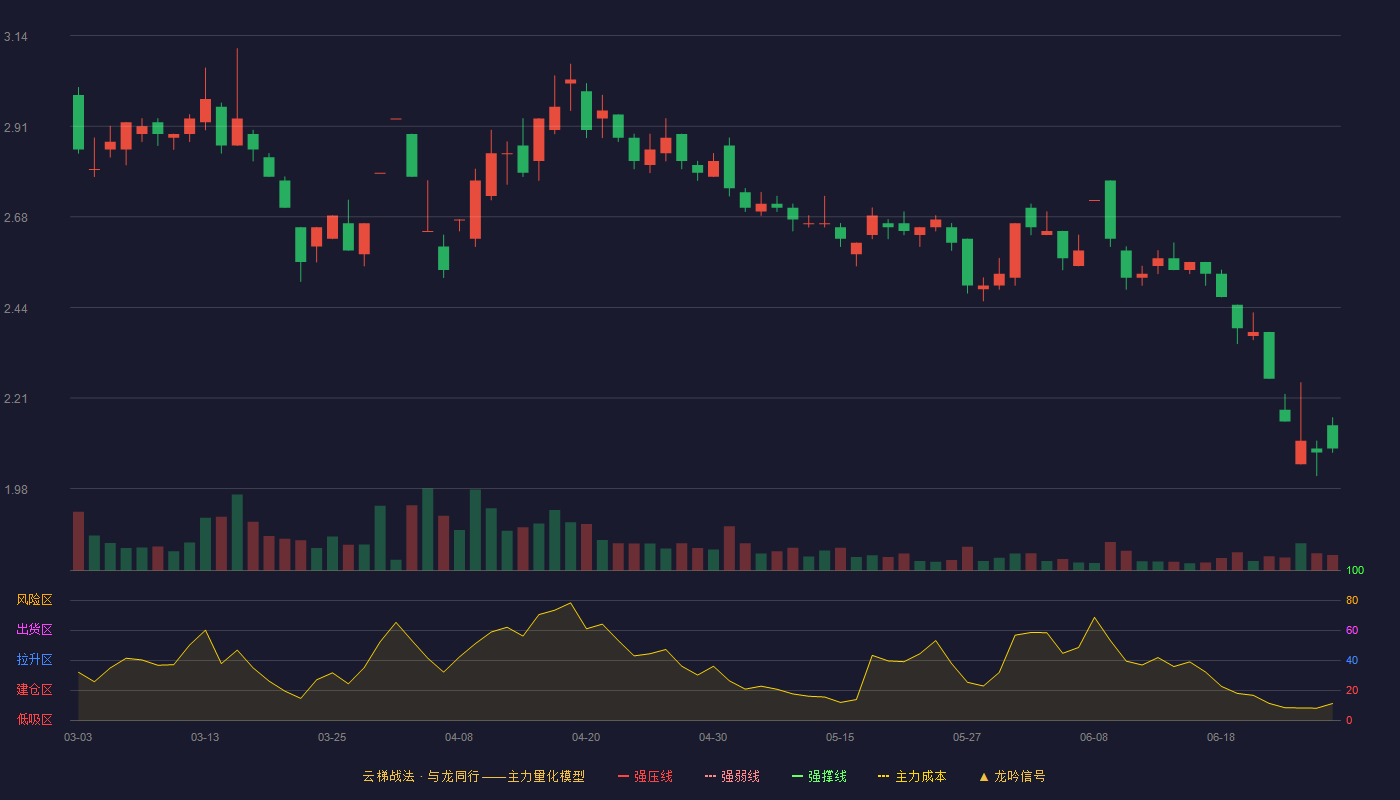Screen dimensions: 1400x800
Task: Click the 2.44 price axis label
Action: click(x=16, y=309)
